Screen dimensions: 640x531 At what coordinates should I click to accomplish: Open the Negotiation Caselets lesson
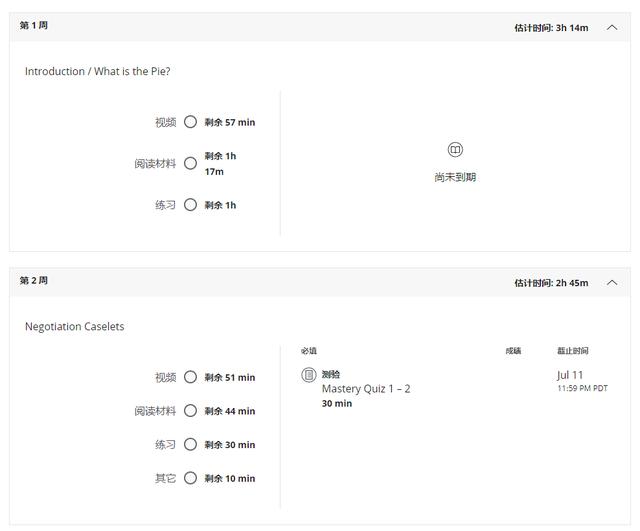pos(74,327)
